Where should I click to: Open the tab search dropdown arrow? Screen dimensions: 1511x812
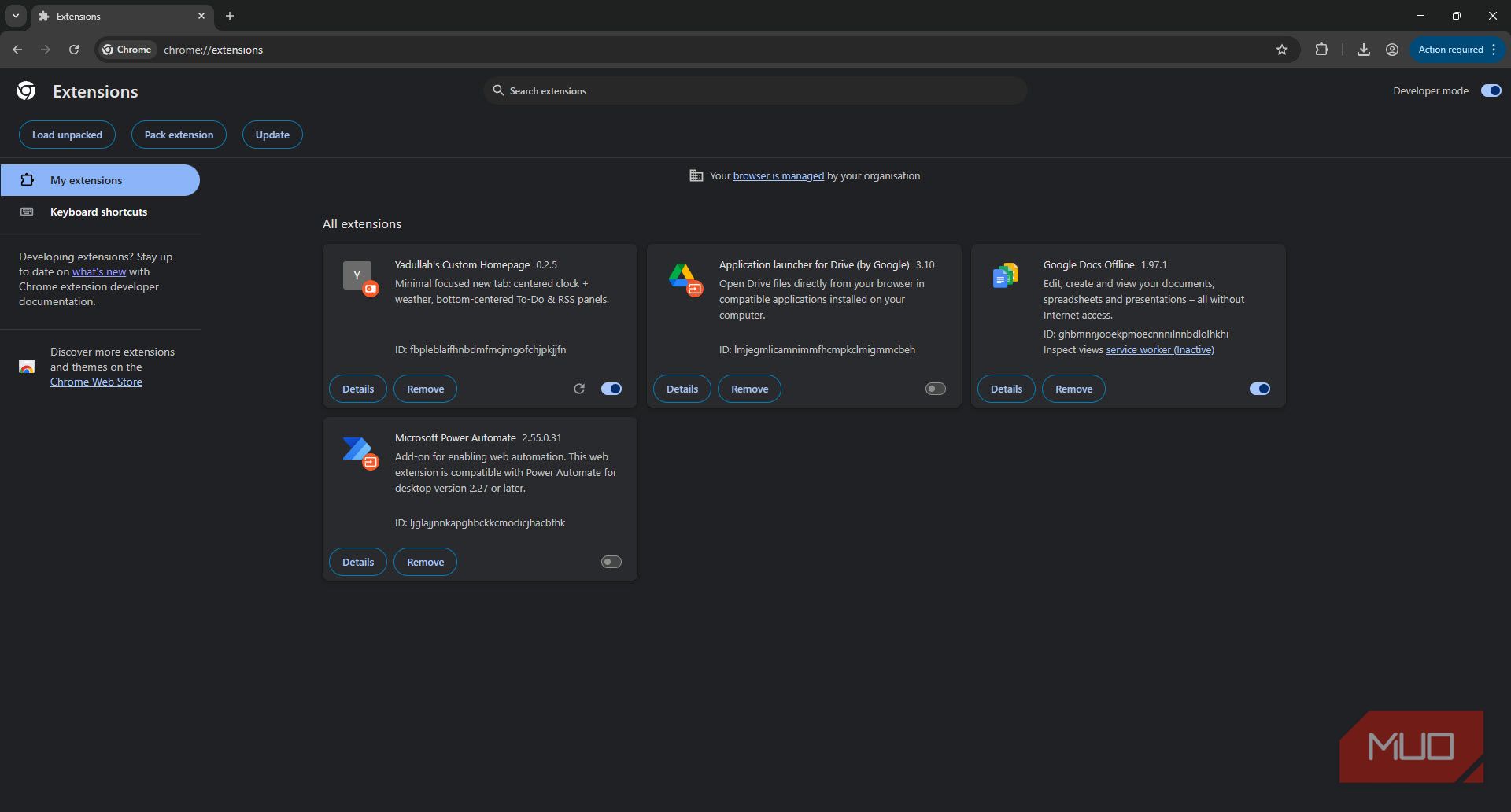16,16
